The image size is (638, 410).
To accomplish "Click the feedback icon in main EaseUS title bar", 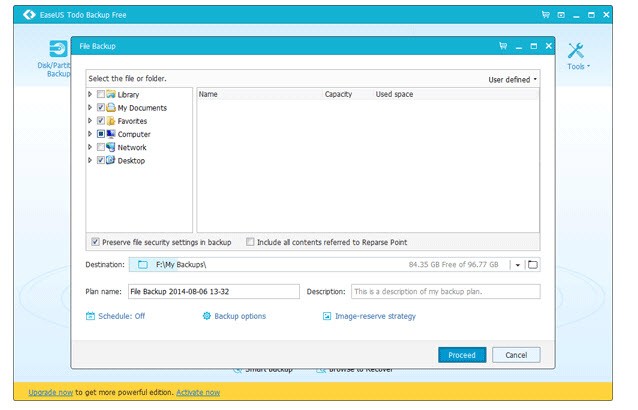I will coord(561,15).
